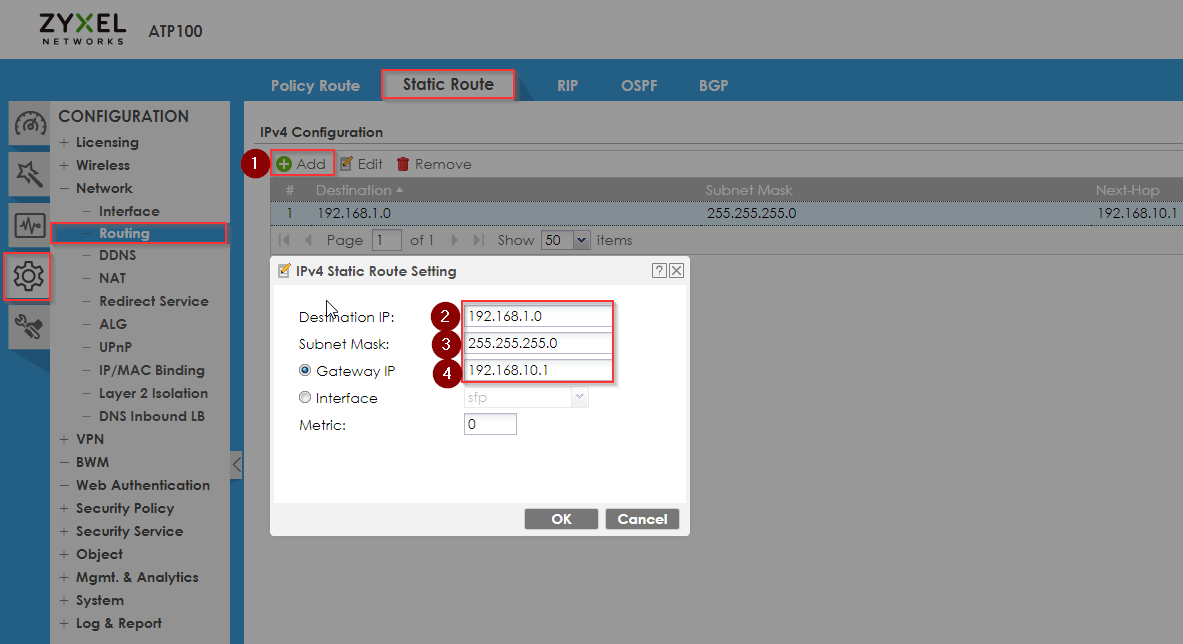
Task: Open the Monitor waveform icon
Action: pos(29,225)
